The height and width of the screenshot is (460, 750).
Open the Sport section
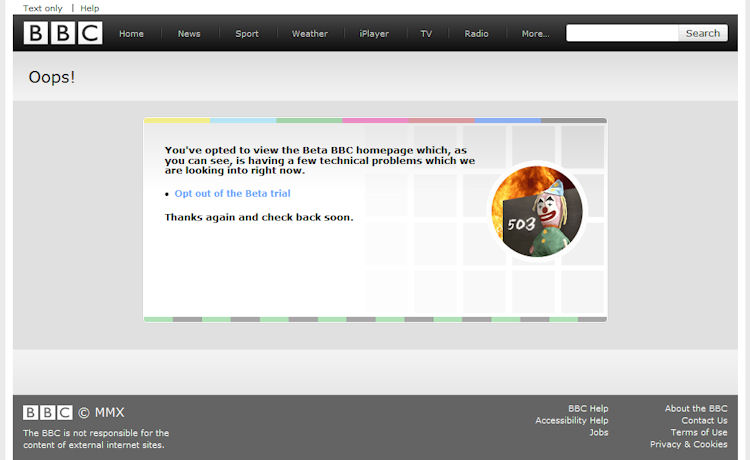point(247,33)
